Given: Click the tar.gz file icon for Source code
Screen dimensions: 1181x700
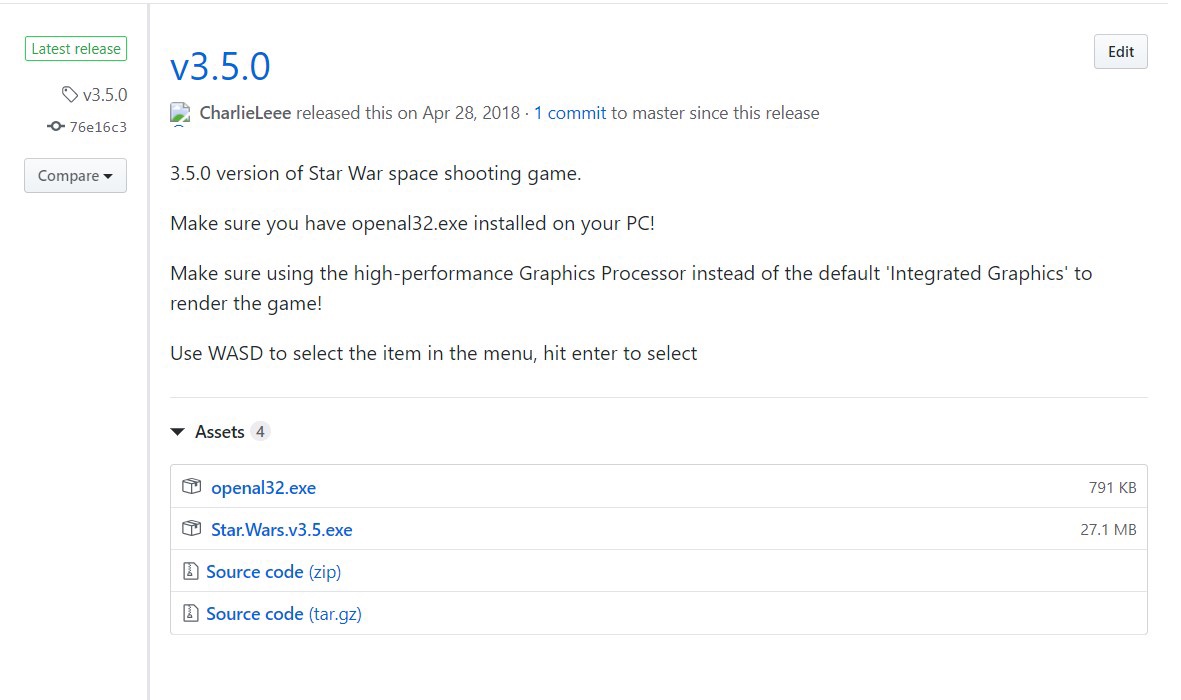Looking at the screenshot, I should pos(190,614).
